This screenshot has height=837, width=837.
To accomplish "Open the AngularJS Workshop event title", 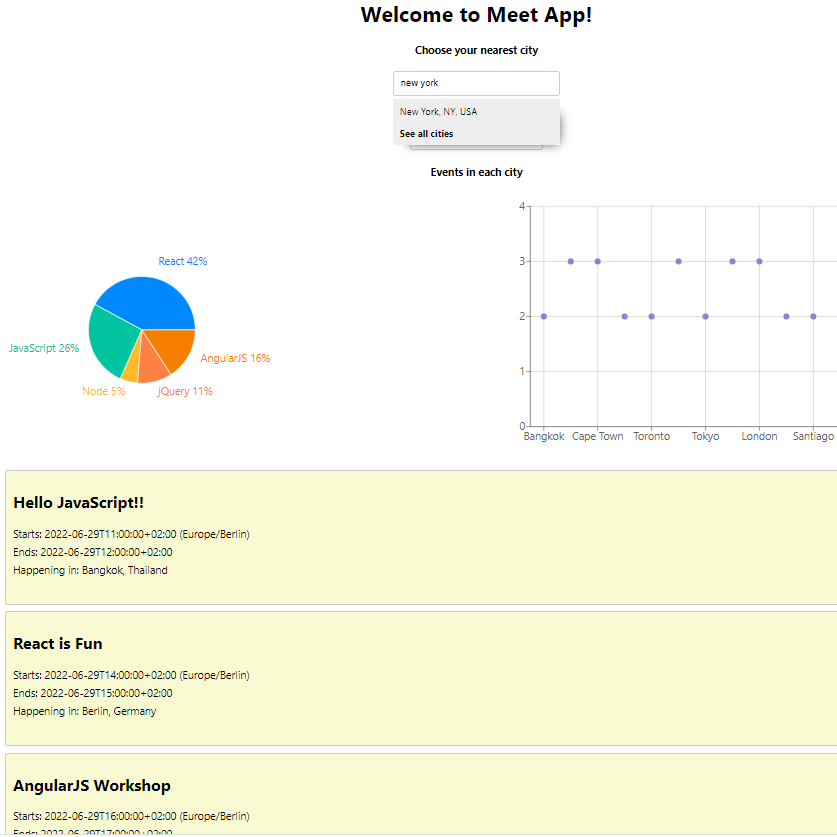I will 92,786.
